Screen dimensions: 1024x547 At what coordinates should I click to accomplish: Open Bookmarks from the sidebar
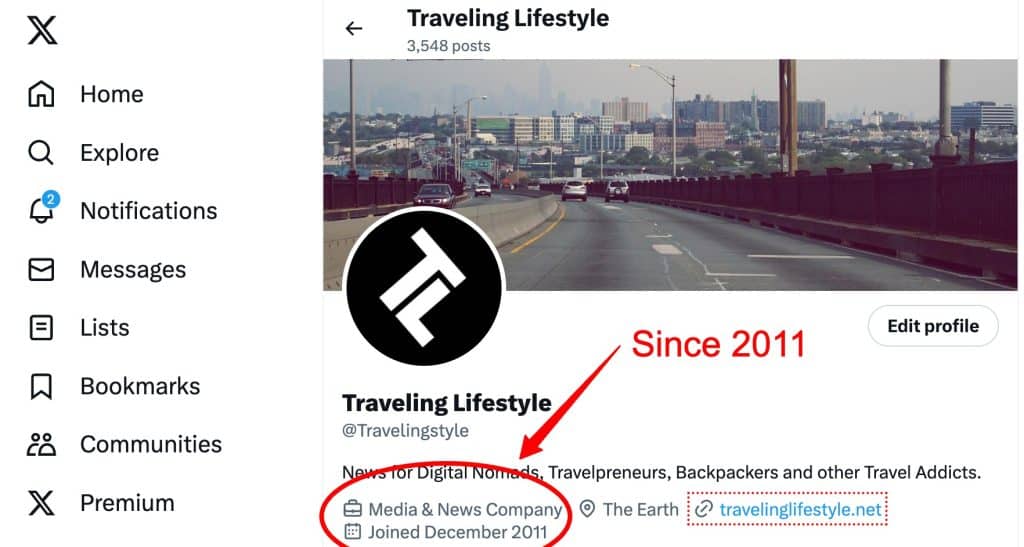(x=140, y=386)
